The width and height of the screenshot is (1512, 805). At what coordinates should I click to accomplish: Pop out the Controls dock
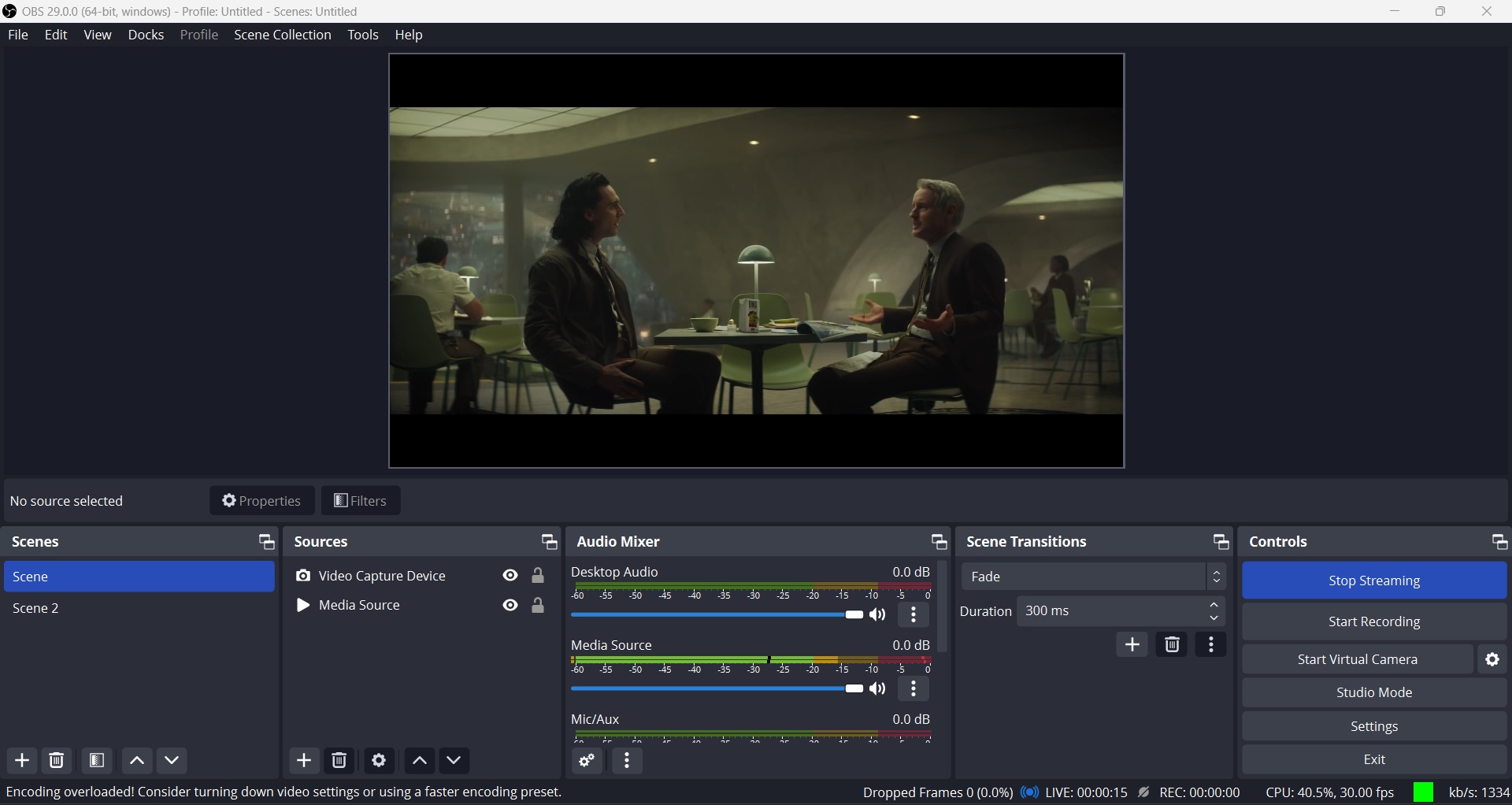click(1499, 542)
